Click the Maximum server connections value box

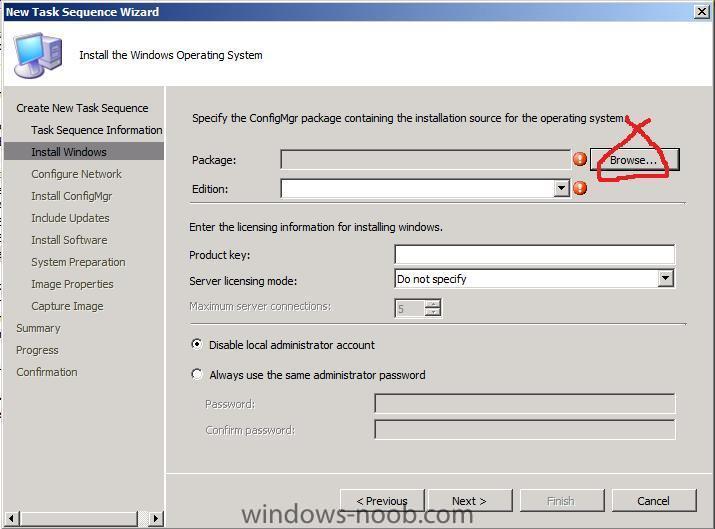(x=410, y=309)
